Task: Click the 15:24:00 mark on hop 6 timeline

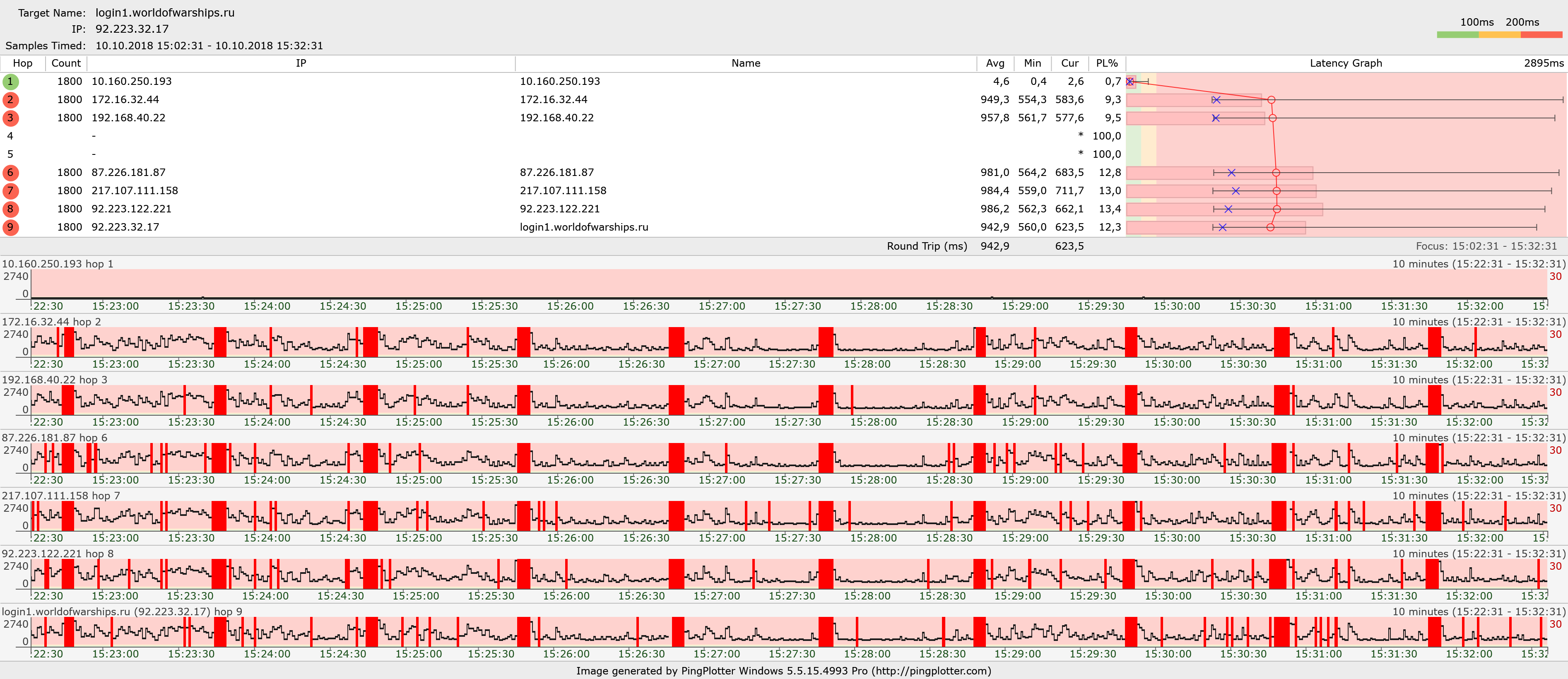Action: pyautogui.click(x=267, y=480)
